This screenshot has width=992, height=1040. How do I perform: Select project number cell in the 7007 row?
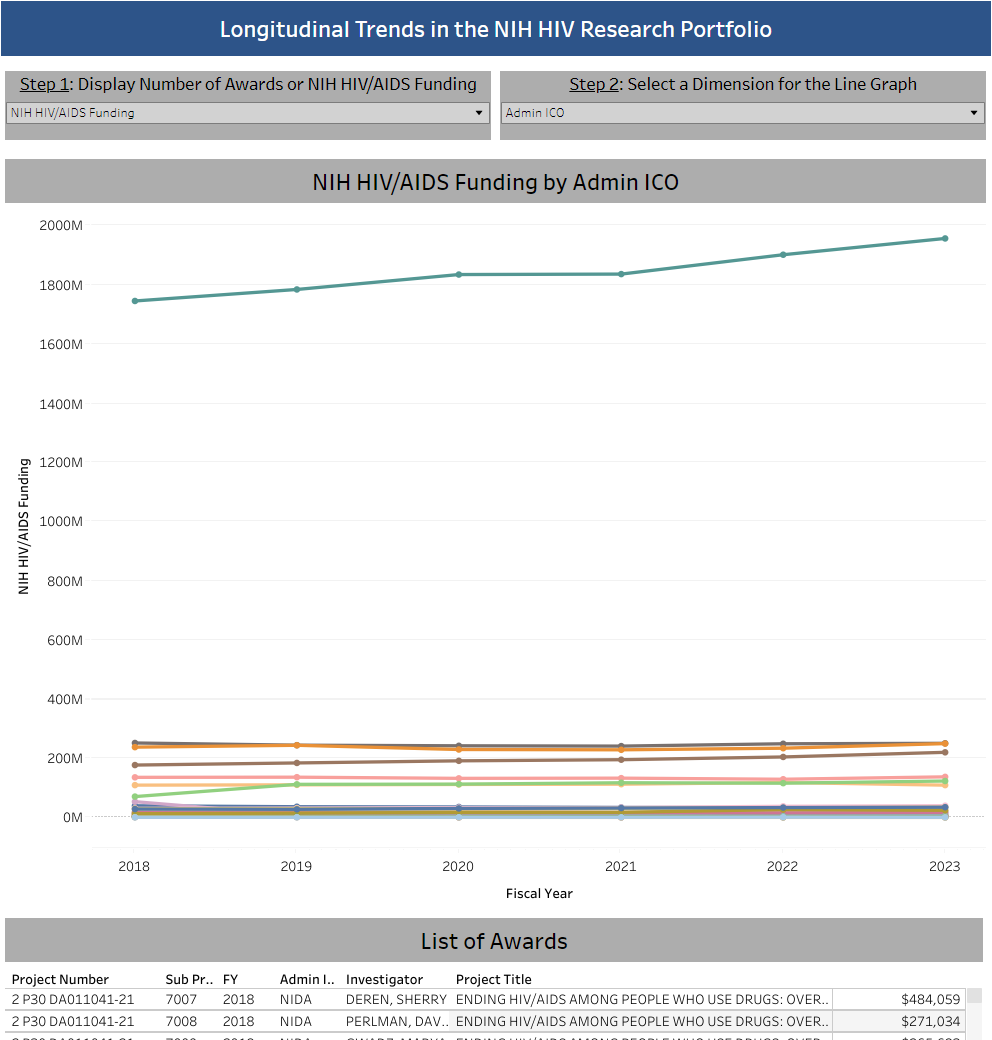pos(73,1000)
